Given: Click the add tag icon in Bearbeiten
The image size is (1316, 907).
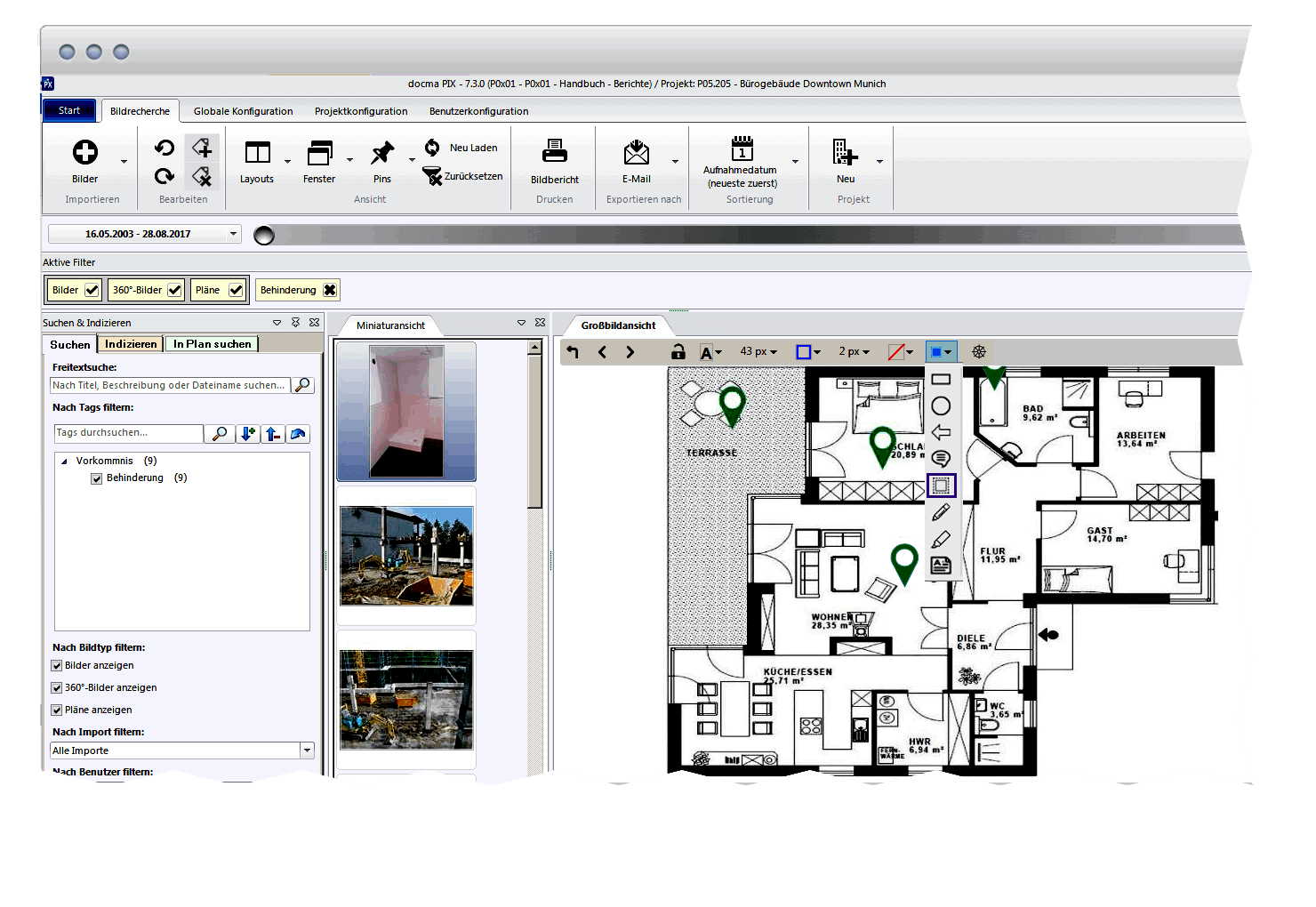Looking at the screenshot, I should click(202, 148).
